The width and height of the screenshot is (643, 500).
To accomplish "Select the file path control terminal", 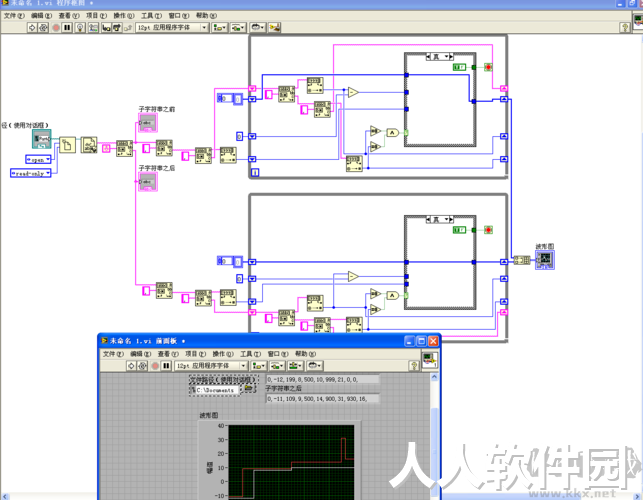I will pos(42,139).
